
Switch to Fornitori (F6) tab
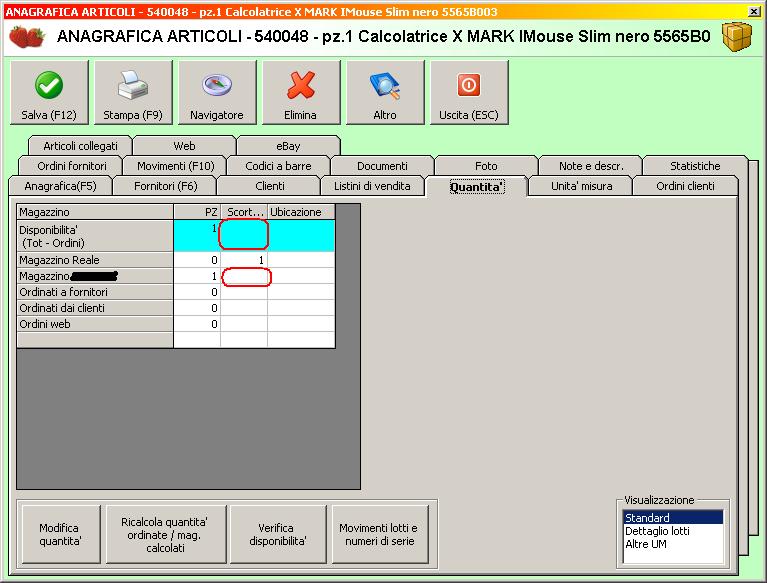(x=165, y=186)
